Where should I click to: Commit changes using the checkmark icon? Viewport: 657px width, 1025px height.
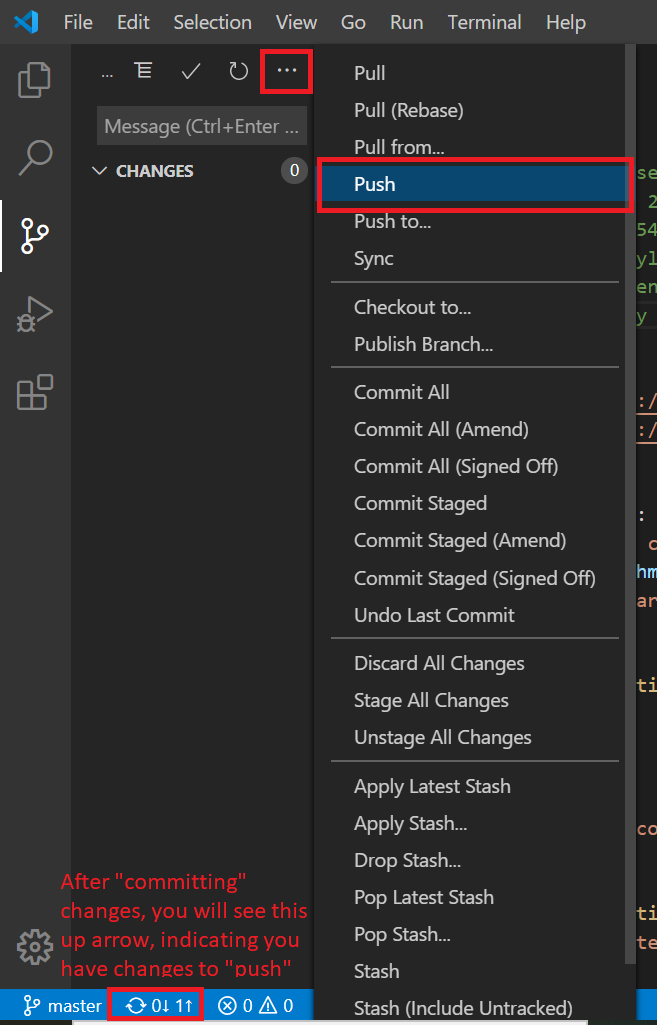click(x=190, y=71)
